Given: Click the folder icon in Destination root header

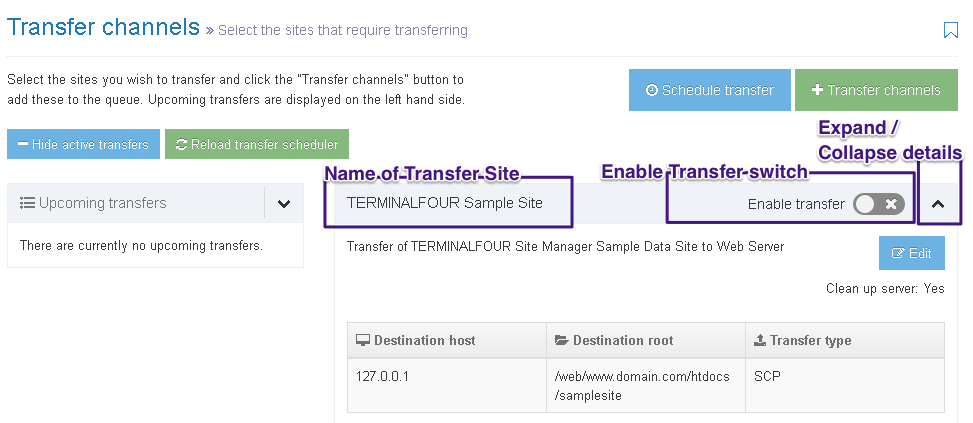Looking at the screenshot, I should 561,340.
